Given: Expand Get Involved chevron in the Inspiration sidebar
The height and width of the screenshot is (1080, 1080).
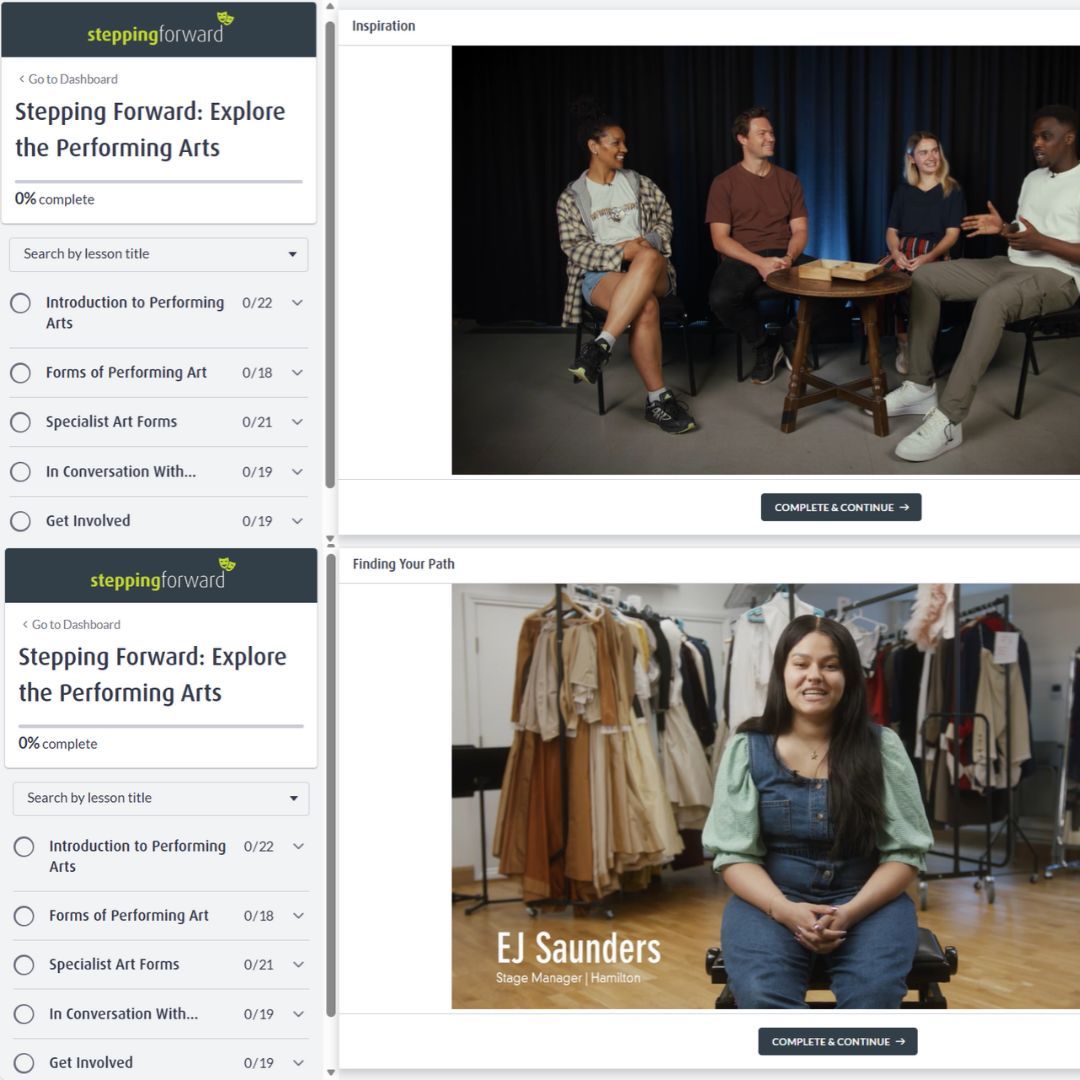Looking at the screenshot, I should [297, 521].
